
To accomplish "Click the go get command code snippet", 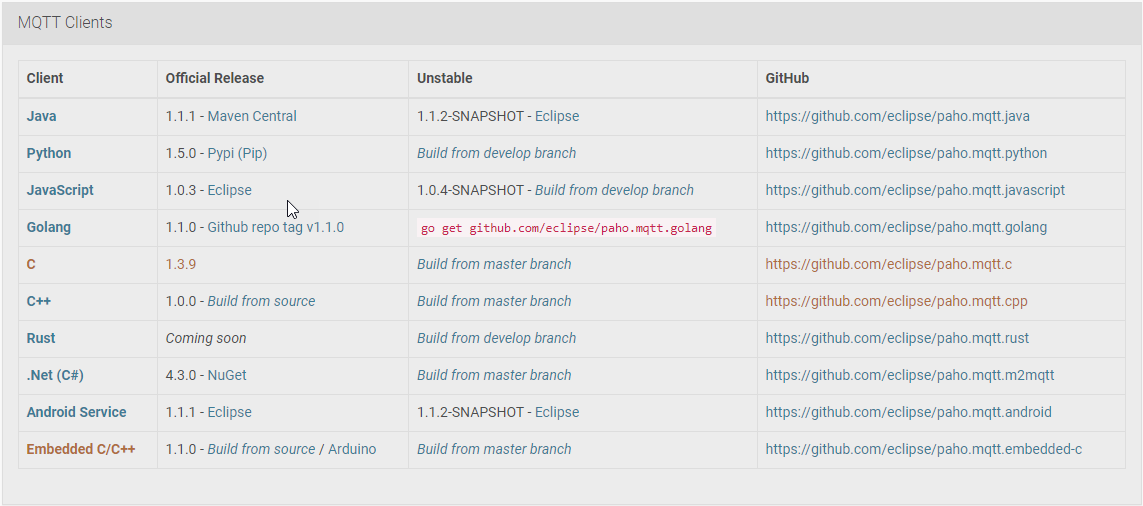I will tap(566, 228).
